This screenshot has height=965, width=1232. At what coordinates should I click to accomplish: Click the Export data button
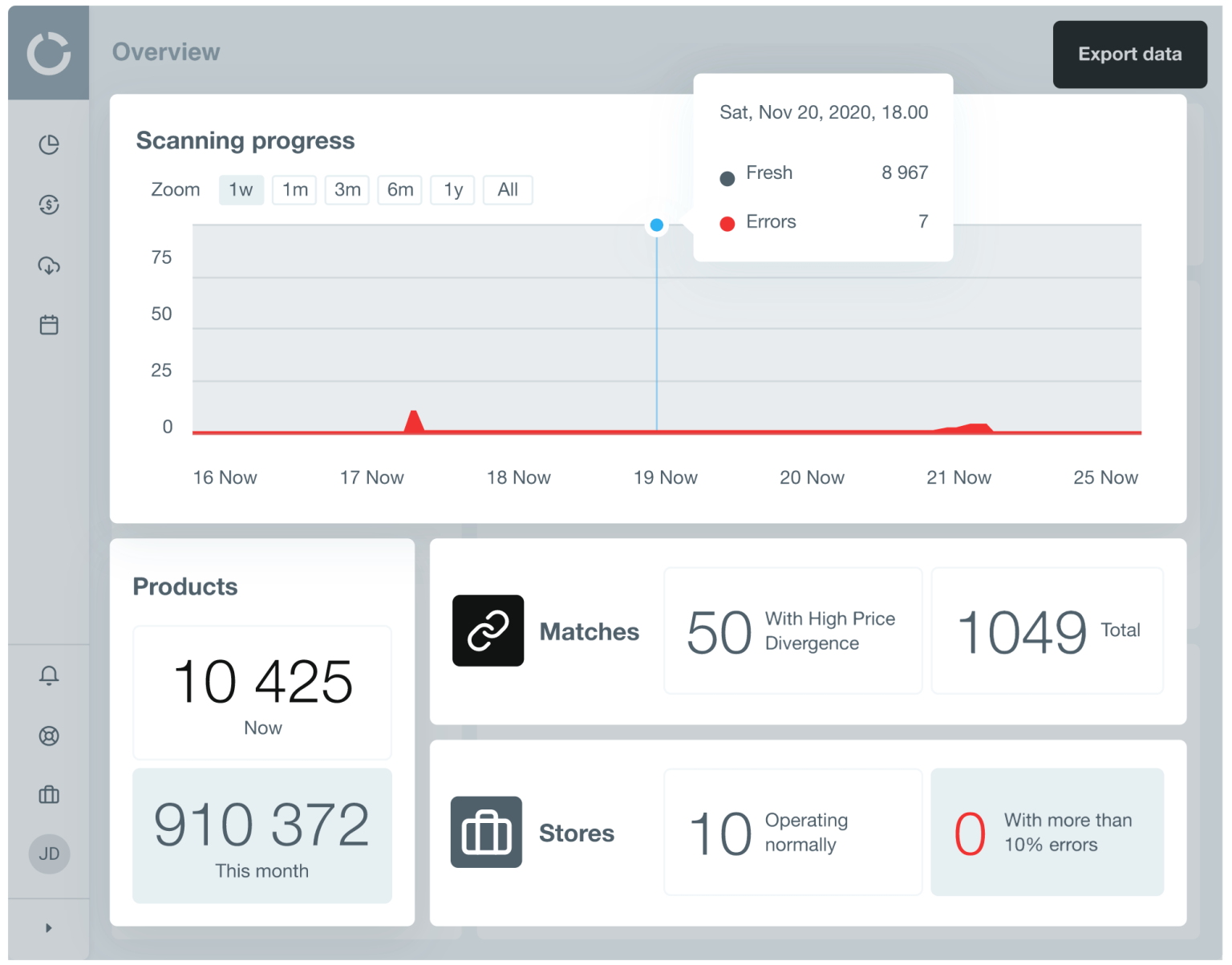pyautogui.click(x=1129, y=55)
